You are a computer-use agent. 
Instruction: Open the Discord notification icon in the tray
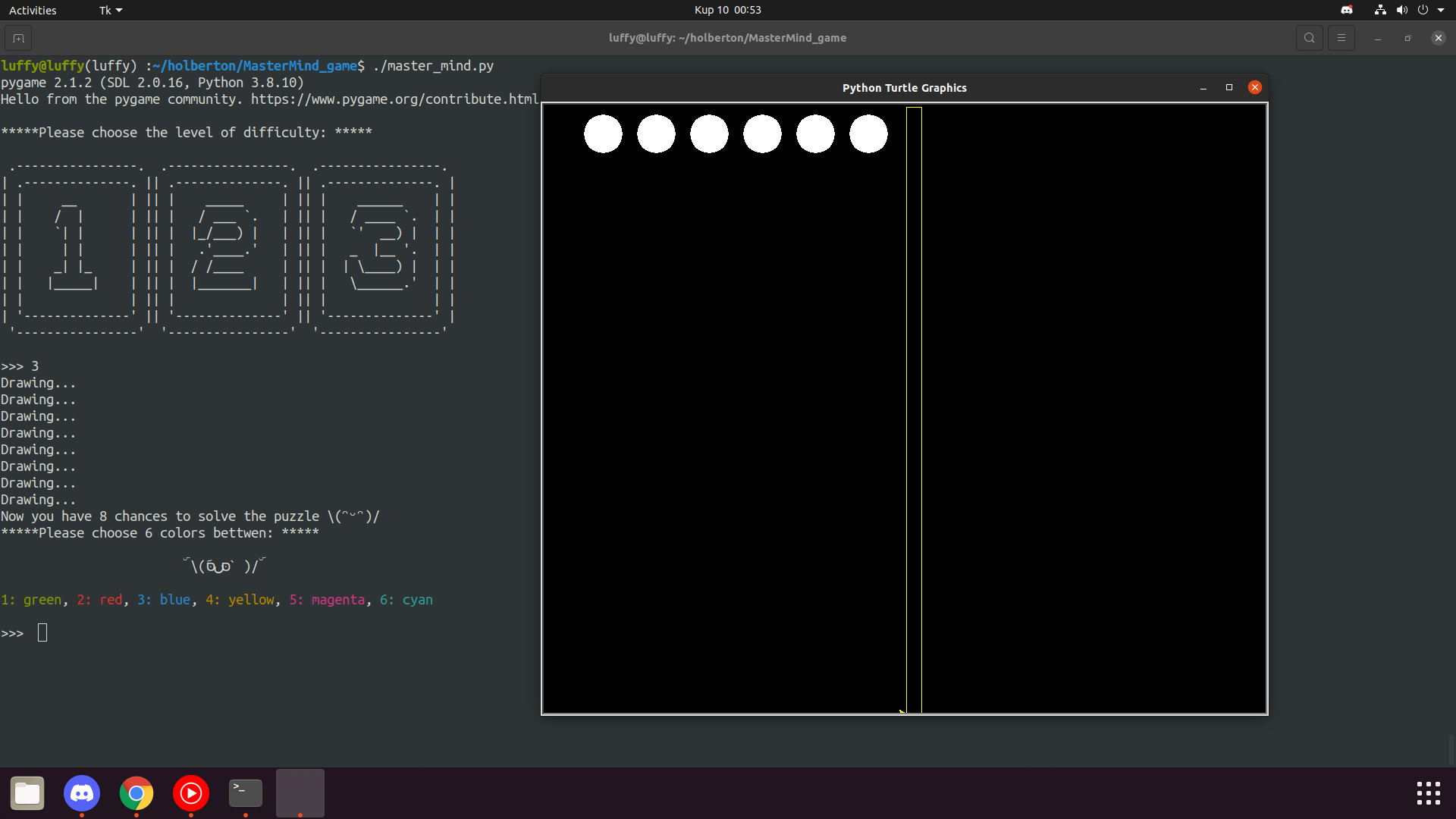pos(1348,10)
